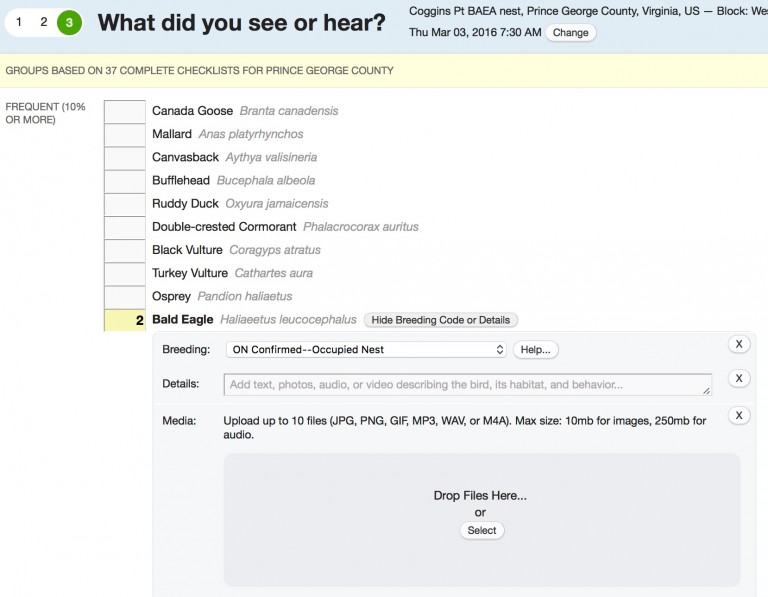Click Hide Breeding Code or Details button
Viewport: 768px width, 597px height.
[440, 320]
